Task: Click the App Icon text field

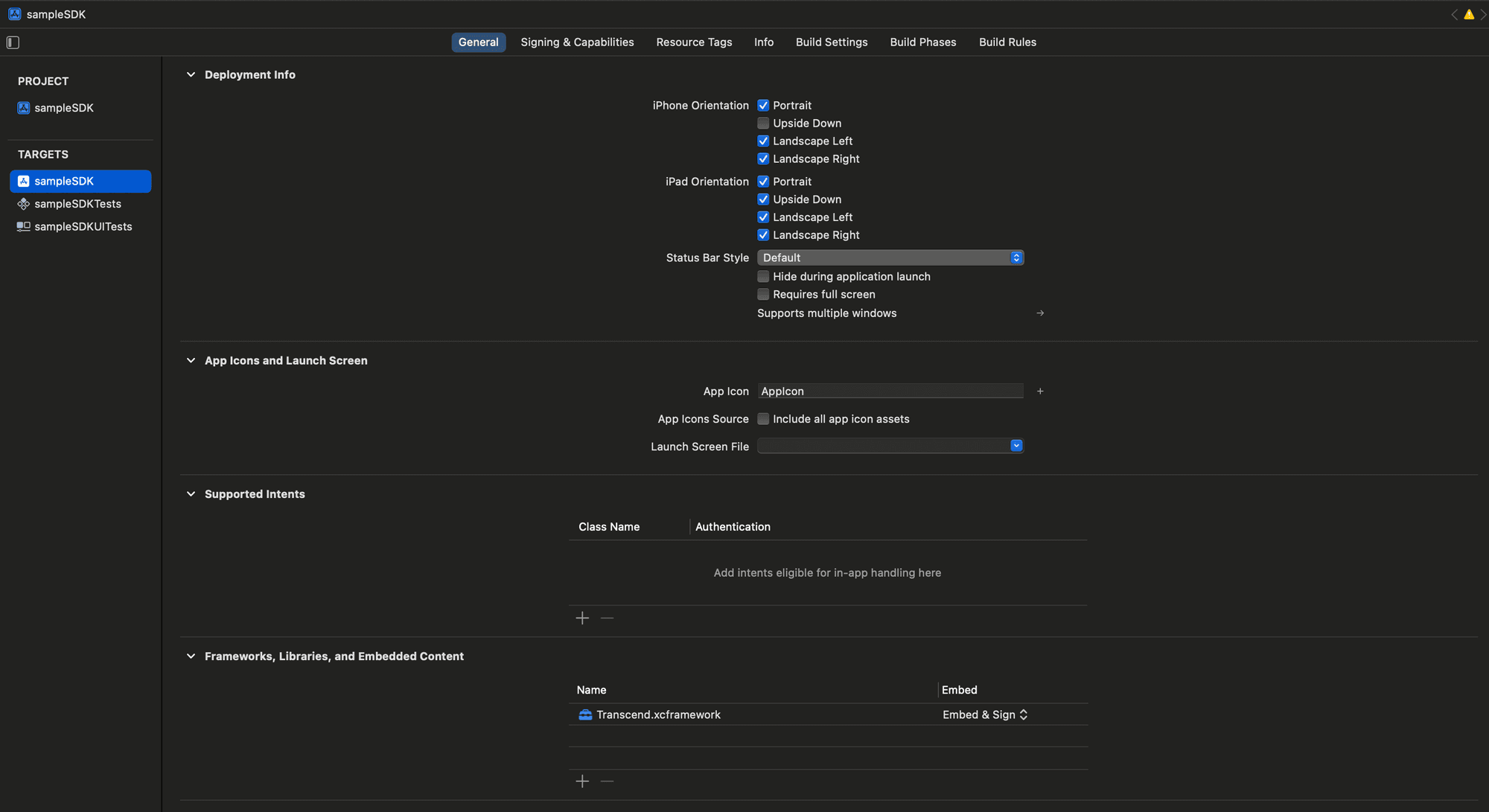Action: [890, 391]
